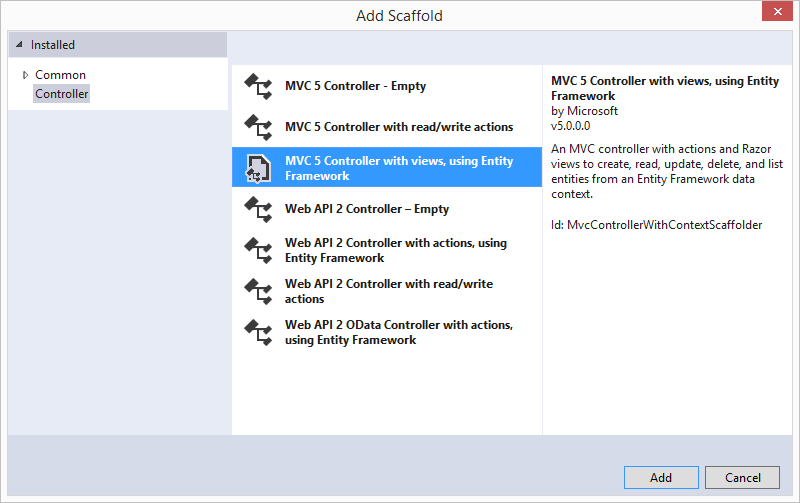Choose MVC 5 Controller - Empty template
Screen dimensions: 800x503
pyautogui.click(x=387, y=86)
